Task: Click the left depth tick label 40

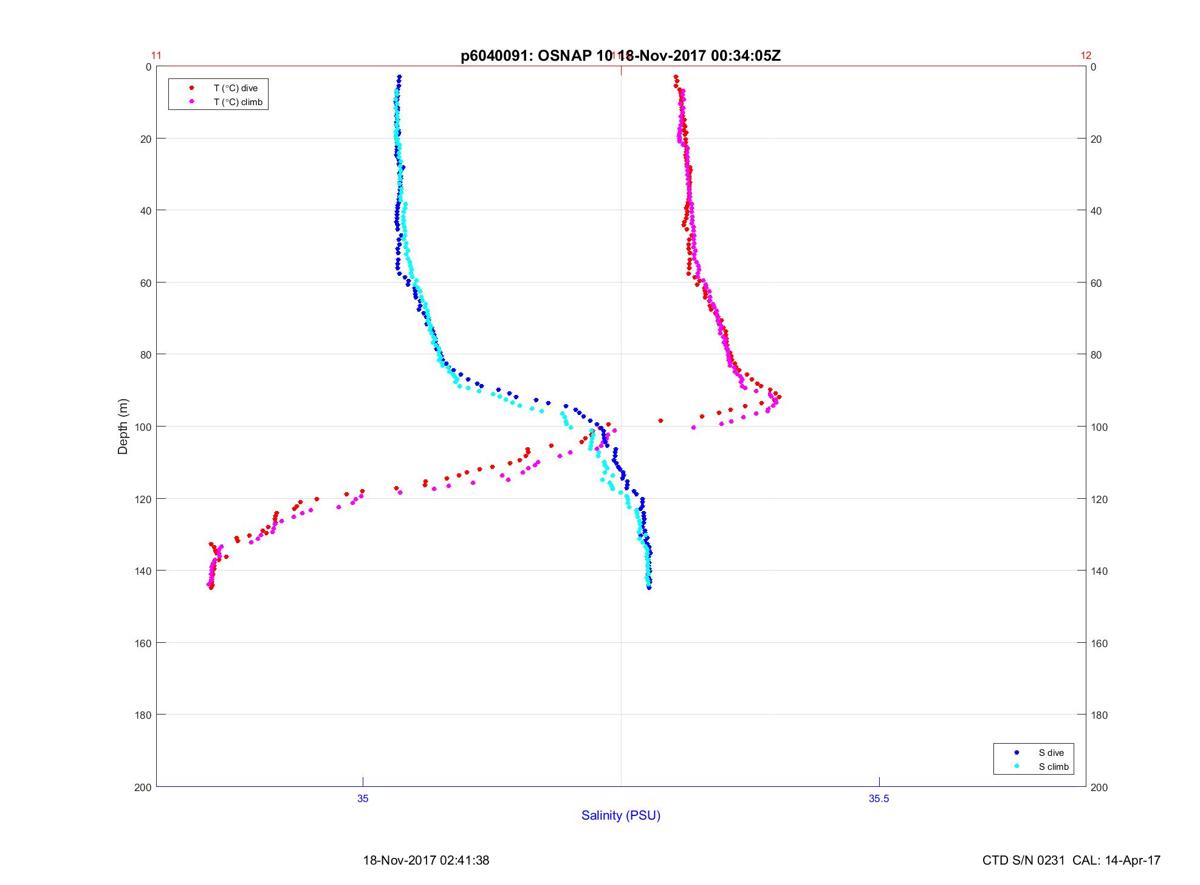Action: [144, 211]
